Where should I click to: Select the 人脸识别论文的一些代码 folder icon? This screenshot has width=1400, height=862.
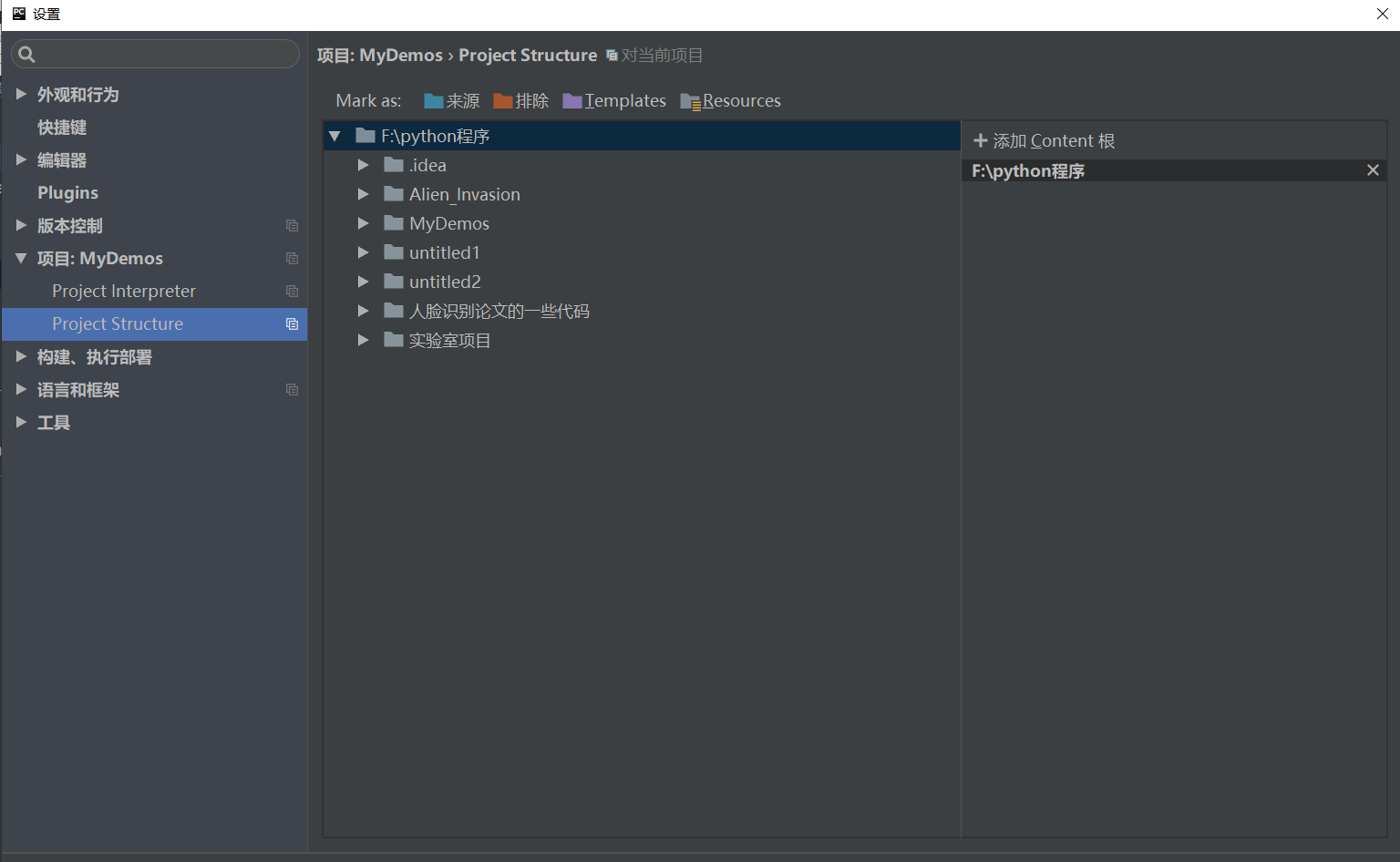[394, 311]
